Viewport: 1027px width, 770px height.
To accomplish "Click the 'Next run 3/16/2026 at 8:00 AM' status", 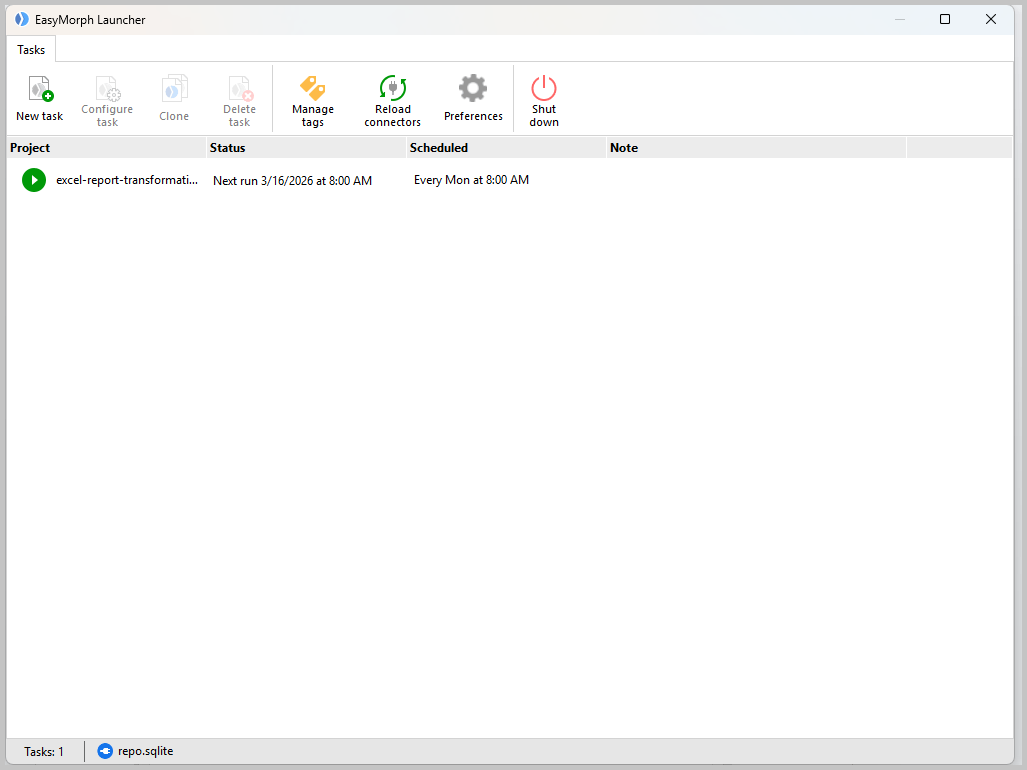I will tap(292, 181).
